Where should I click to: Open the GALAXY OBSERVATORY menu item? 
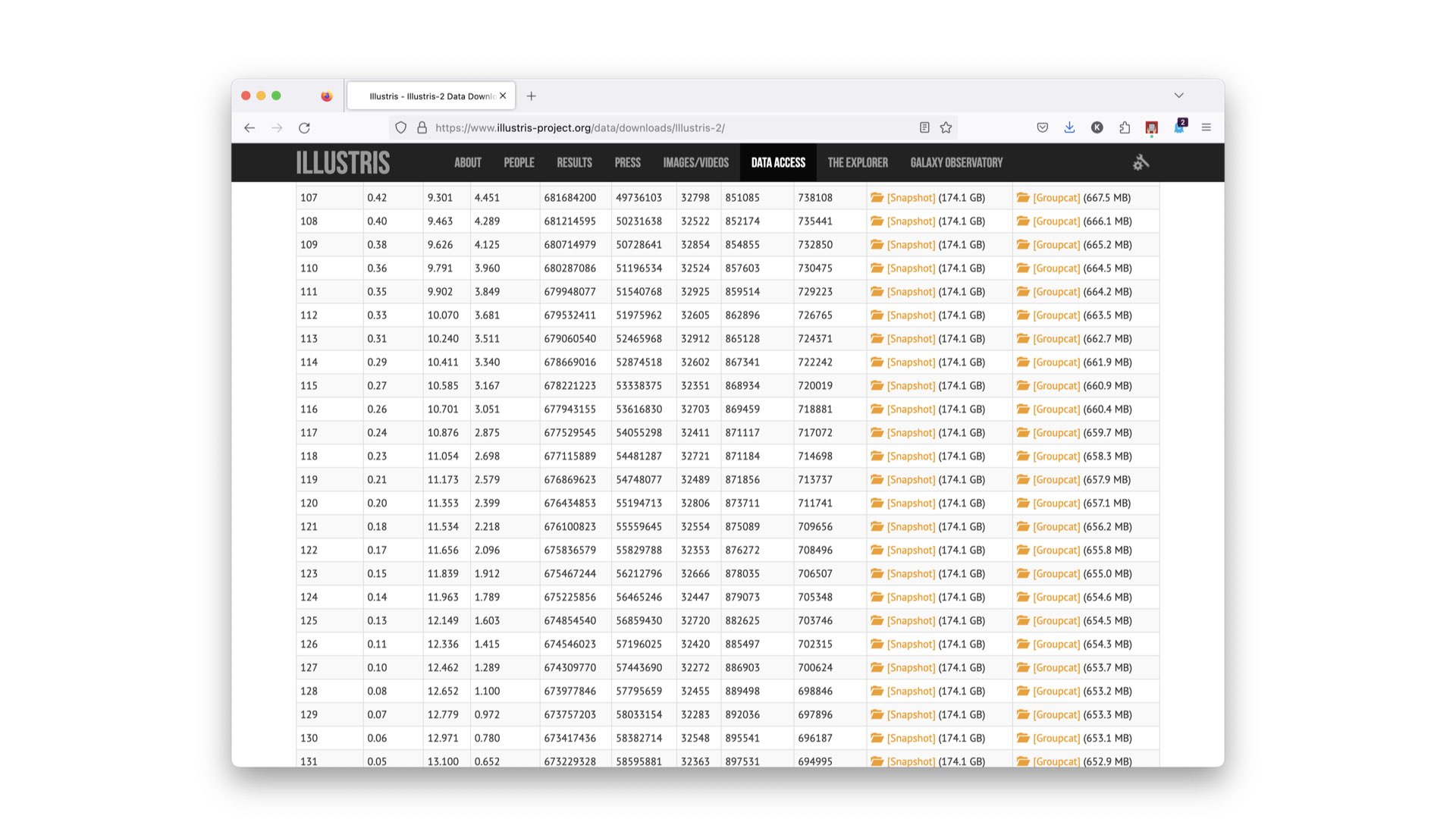956,162
